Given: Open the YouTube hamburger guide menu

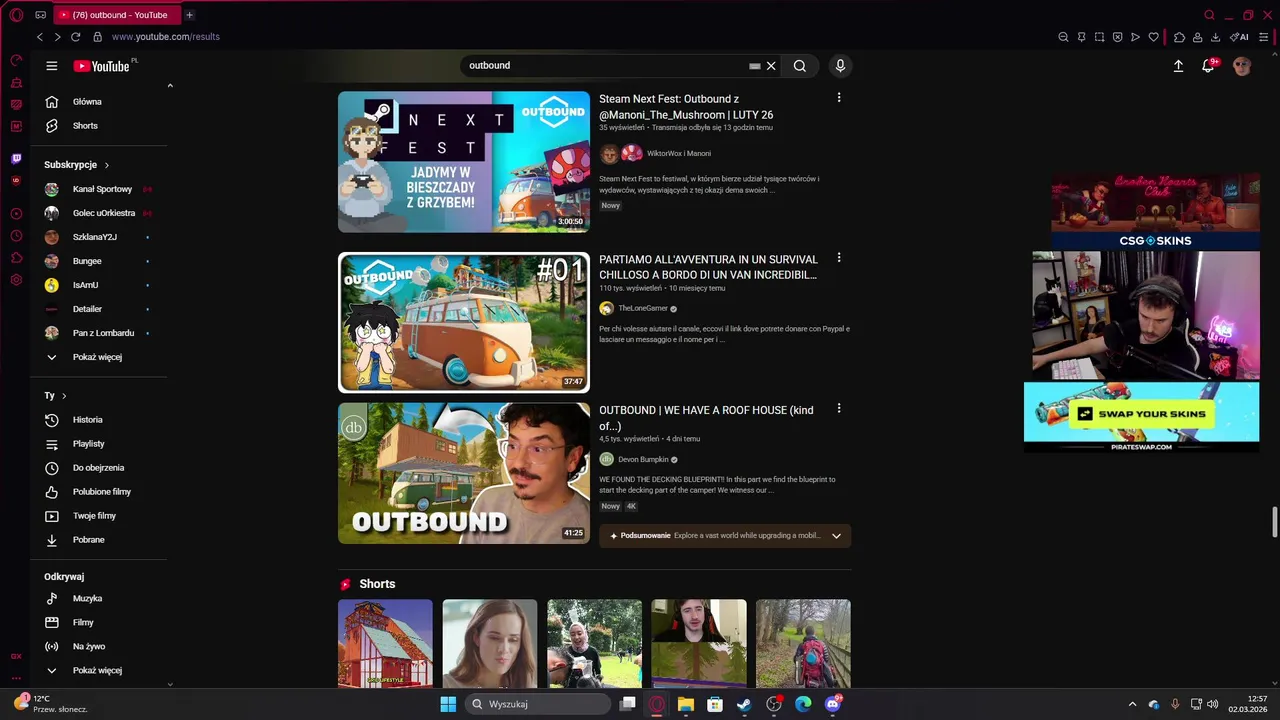Looking at the screenshot, I should click(x=52, y=66).
